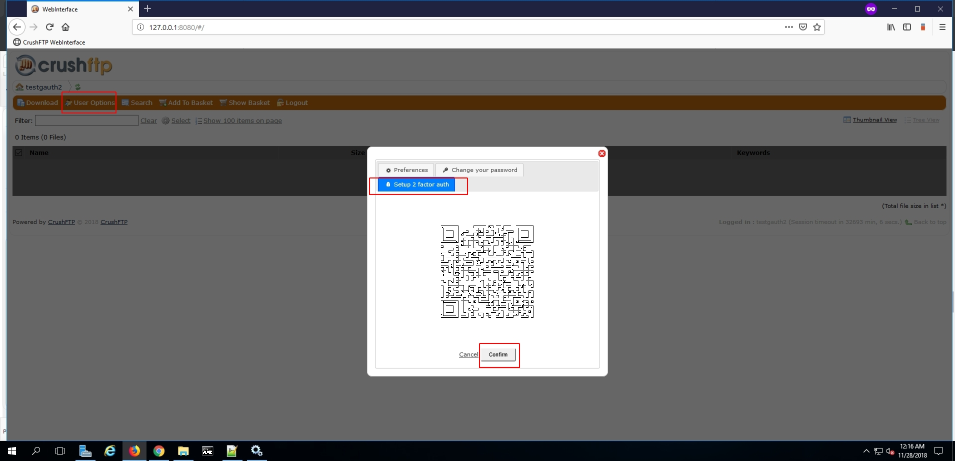Open User Options in the toolbar

pyautogui.click(x=90, y=102)
